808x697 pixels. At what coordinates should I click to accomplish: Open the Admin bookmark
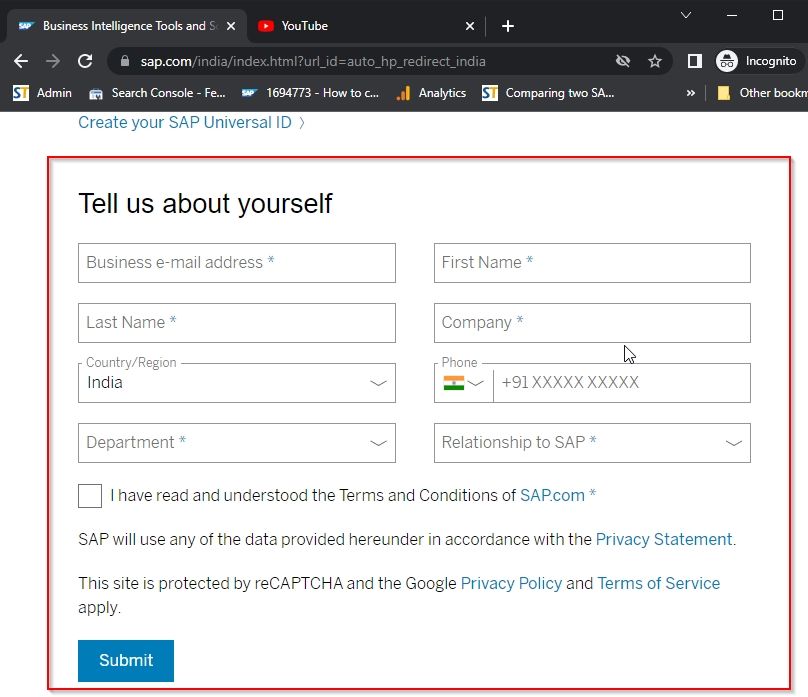[x=42, y=93]
